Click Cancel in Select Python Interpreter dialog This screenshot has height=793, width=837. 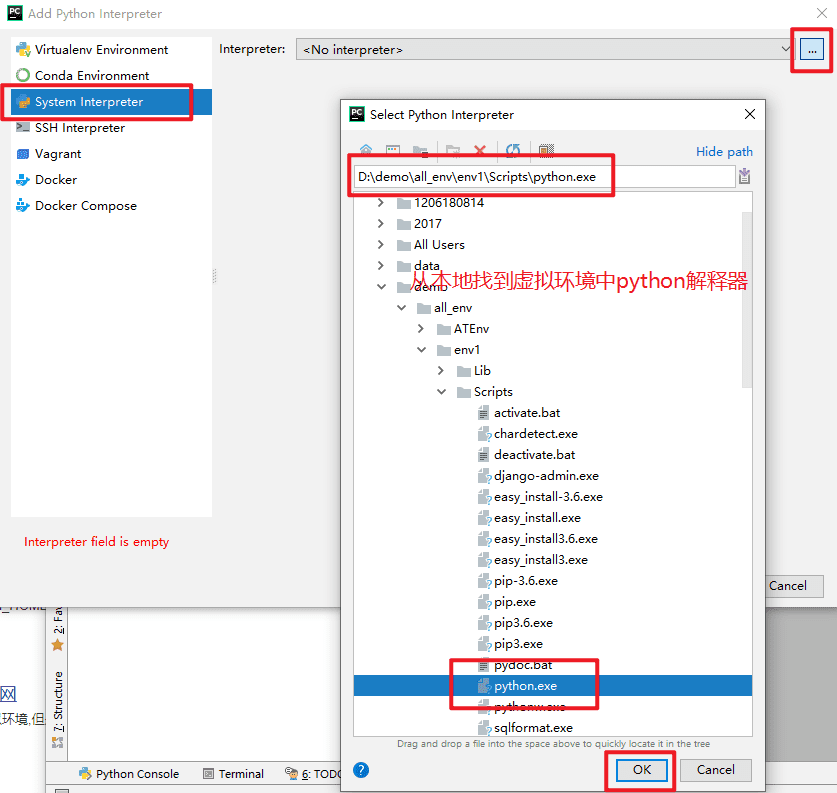[716, 770]
